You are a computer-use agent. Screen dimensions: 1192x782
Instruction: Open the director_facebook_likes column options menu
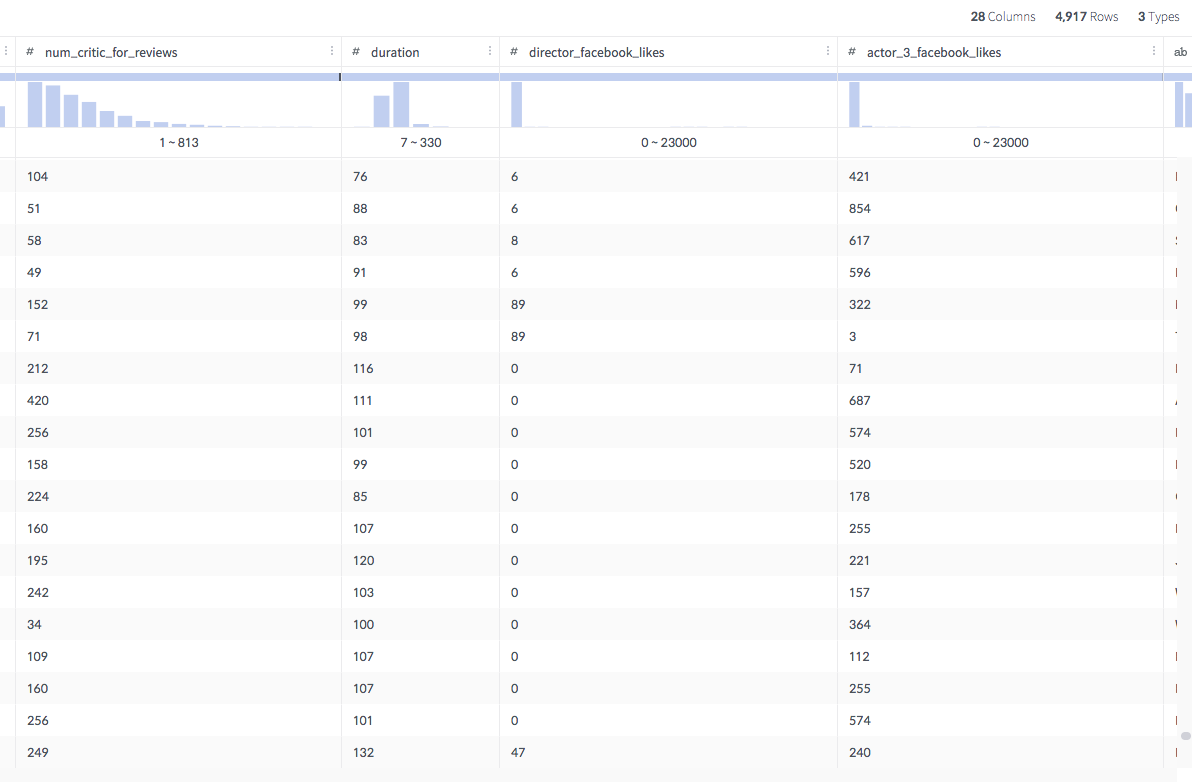(x=827, y=51)
